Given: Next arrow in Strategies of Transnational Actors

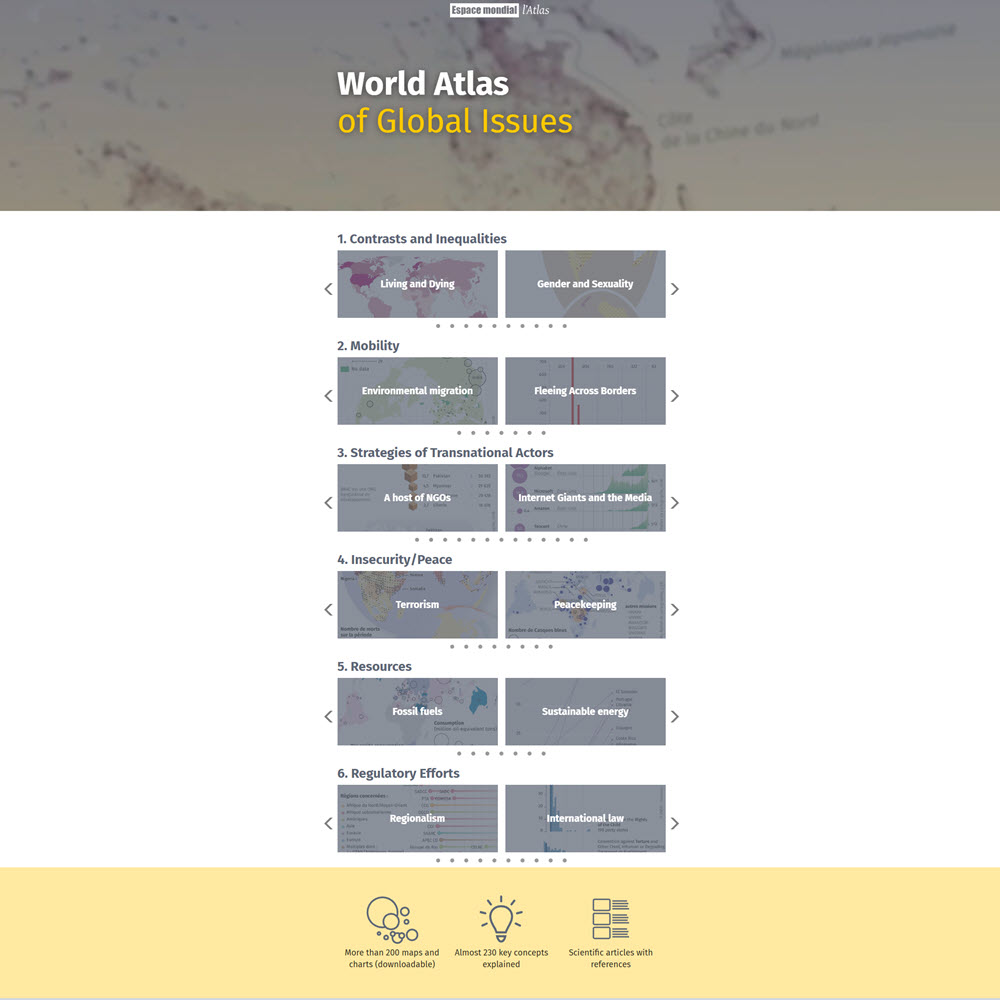Looking at the screenshot, I should pos(675,503).
